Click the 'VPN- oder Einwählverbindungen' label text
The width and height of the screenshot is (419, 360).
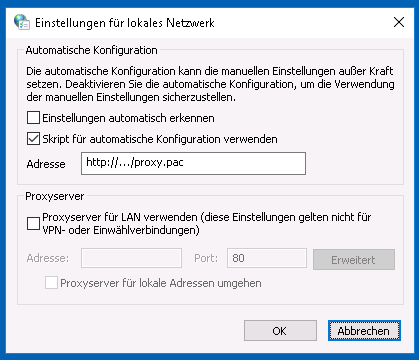[x=121, y=230]
